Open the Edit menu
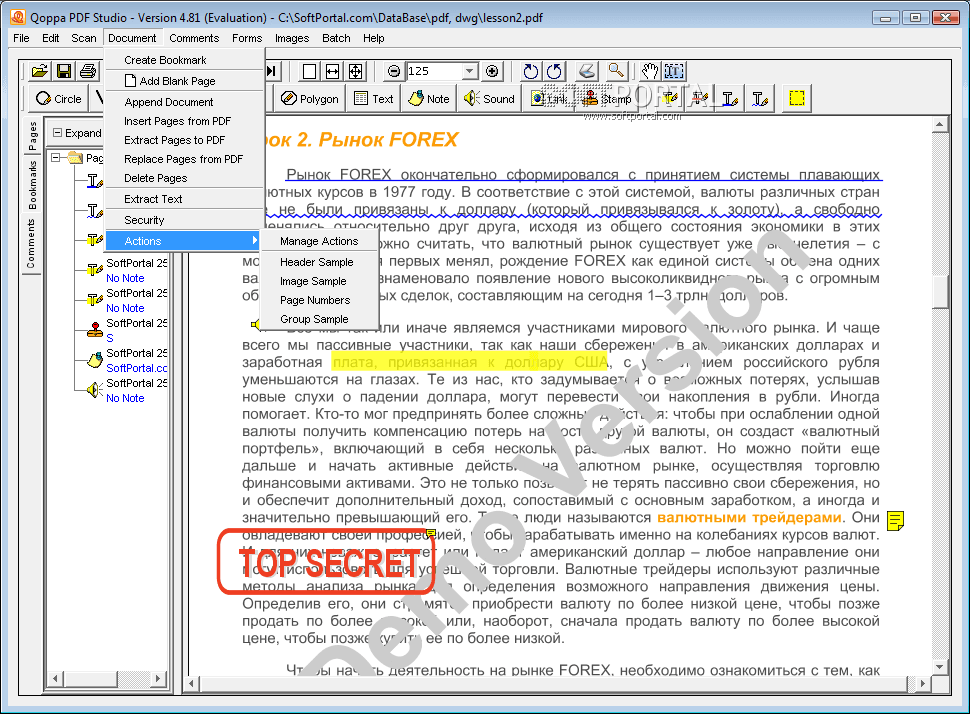The image size is (970, 714). tap(51, 38)
